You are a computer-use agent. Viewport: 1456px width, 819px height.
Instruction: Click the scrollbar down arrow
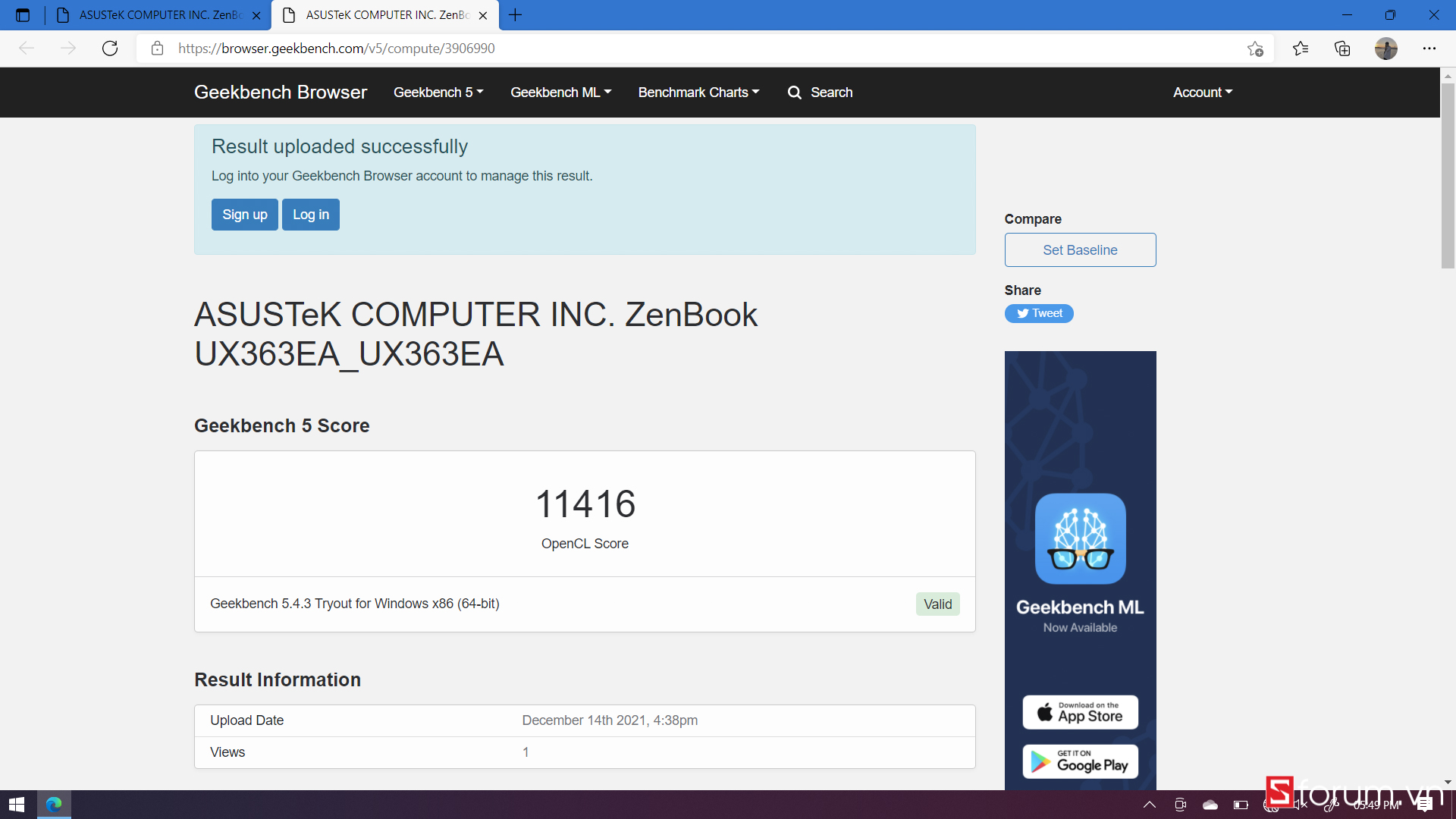pyautogui.click(x=1448, y=782)
